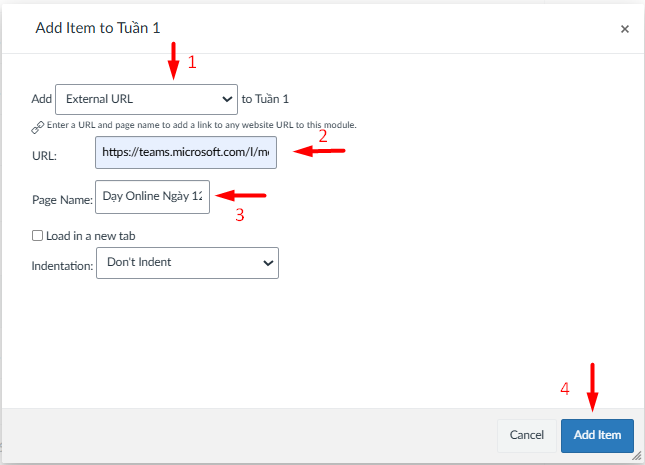Click the "Load in a new tab" label text
The width and height of the screenshot is (645, 465).
90,236
